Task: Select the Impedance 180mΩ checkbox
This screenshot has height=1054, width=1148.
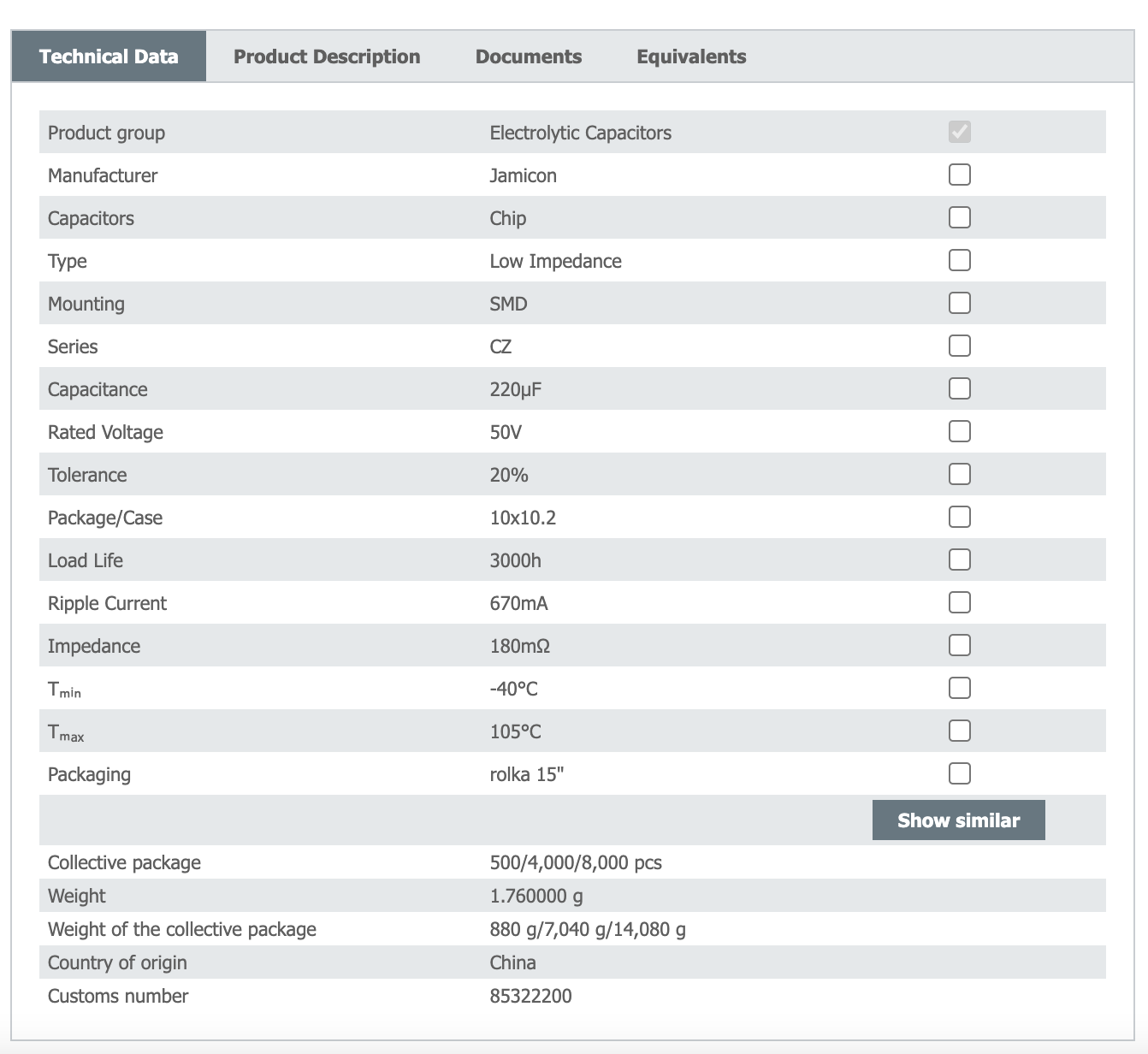Action: [960, 645]
